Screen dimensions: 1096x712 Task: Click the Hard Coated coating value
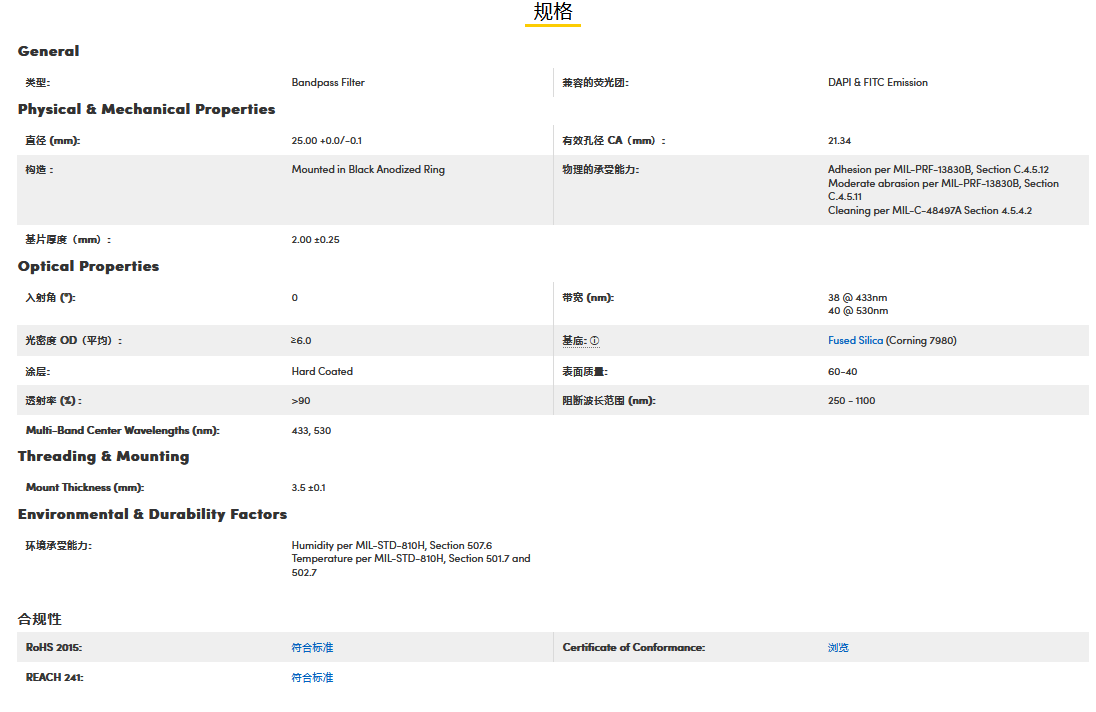tap(322, 371)
